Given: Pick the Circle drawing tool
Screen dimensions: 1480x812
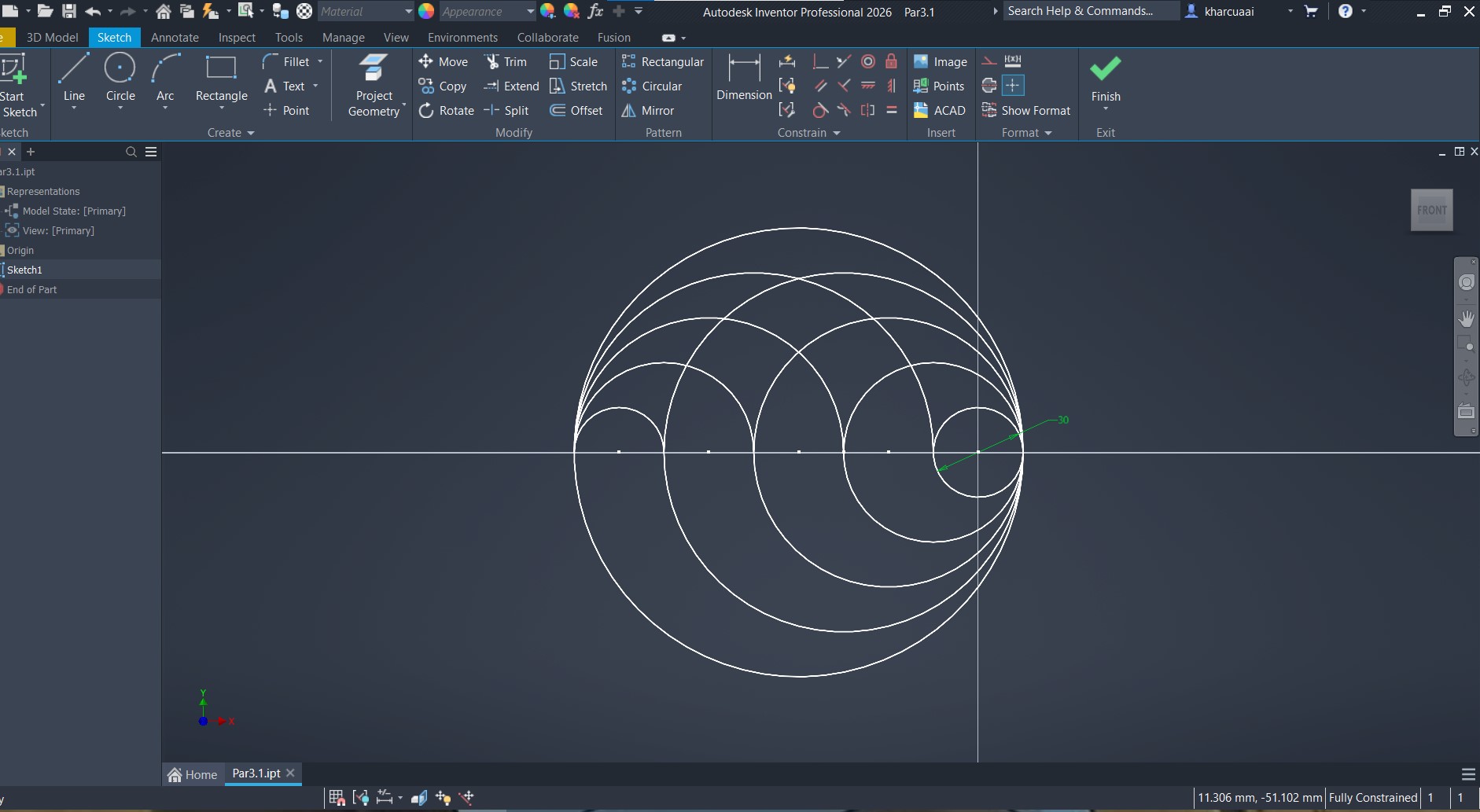Looking at the screenshot, I should (120, 78).
